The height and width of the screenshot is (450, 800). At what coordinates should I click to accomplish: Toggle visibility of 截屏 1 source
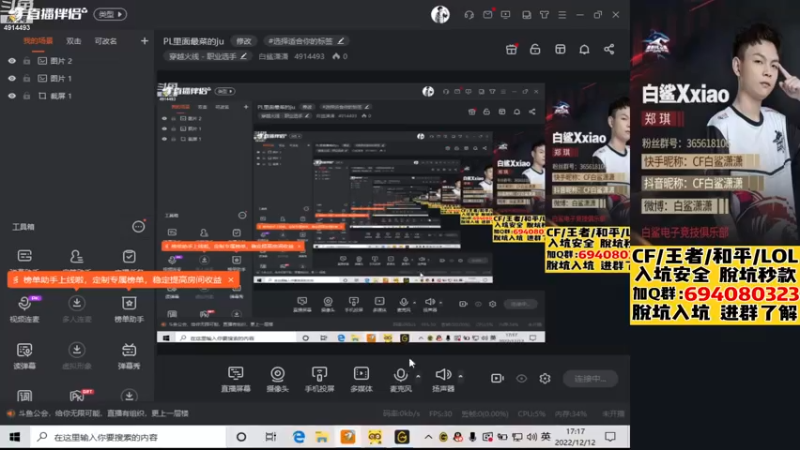(12, 96)
